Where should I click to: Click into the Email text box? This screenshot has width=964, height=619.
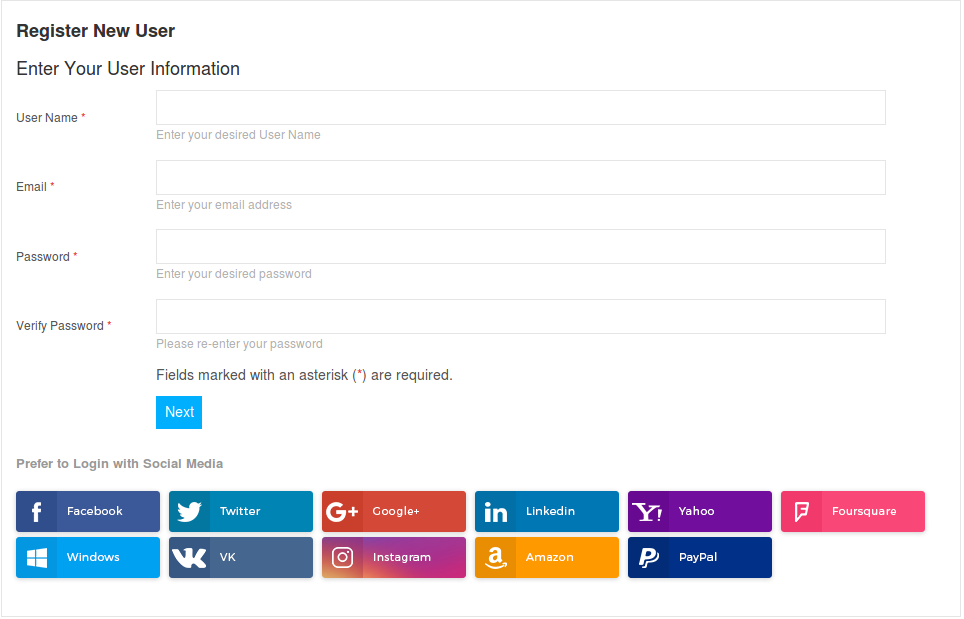pyautogui.click(x=520, y=178)
